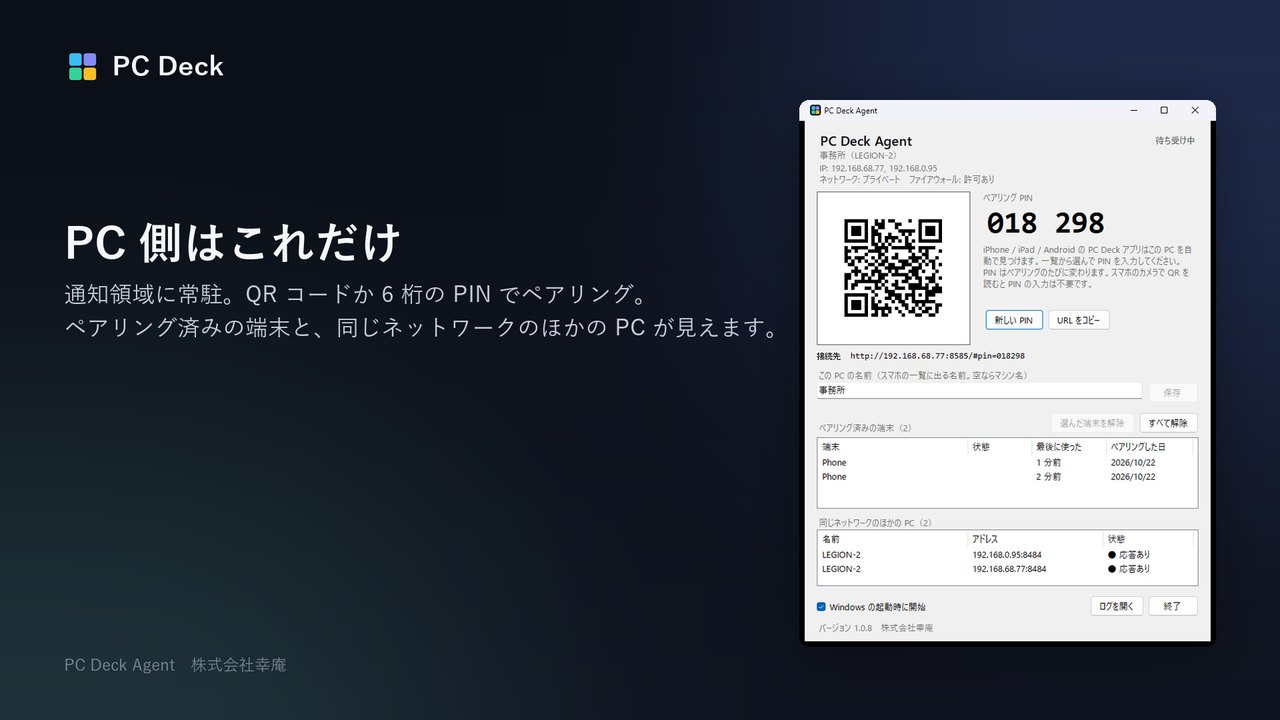The height and width of the screenshot is (720, 1280).
Task: Click the アドレス column header
Action: pos(1035,539)
